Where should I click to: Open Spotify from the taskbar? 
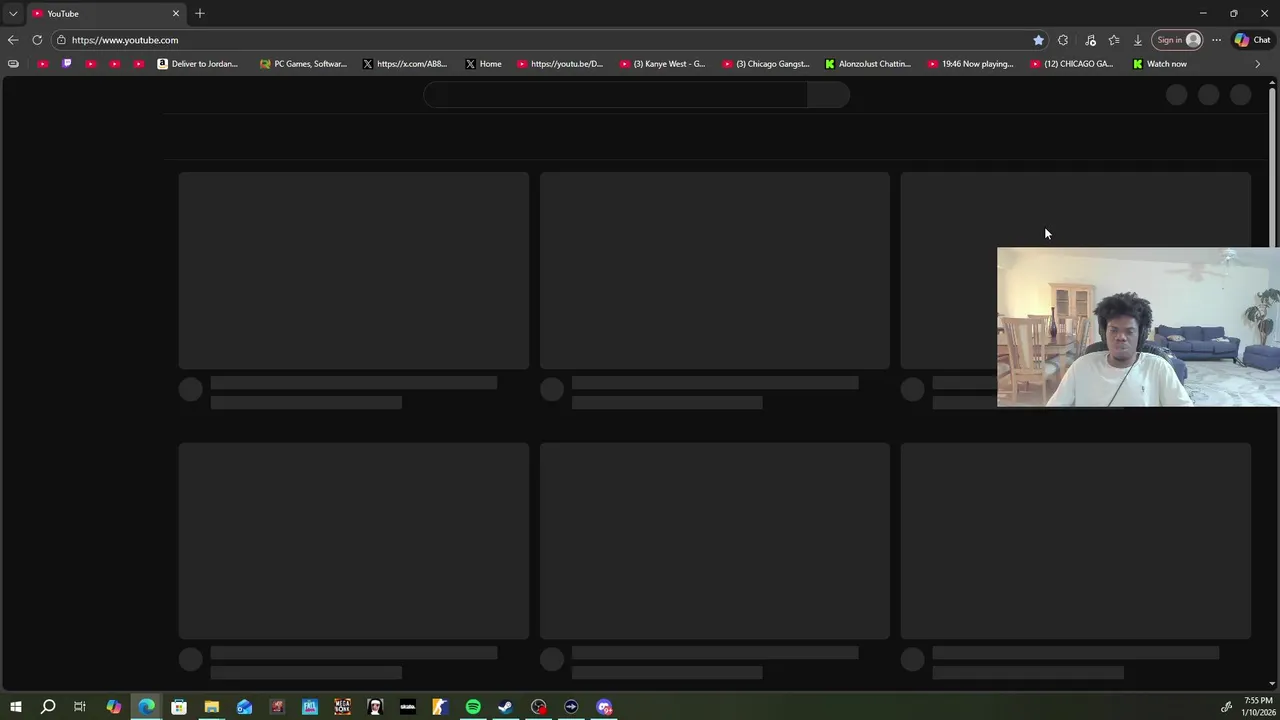[x=473, y=707]
